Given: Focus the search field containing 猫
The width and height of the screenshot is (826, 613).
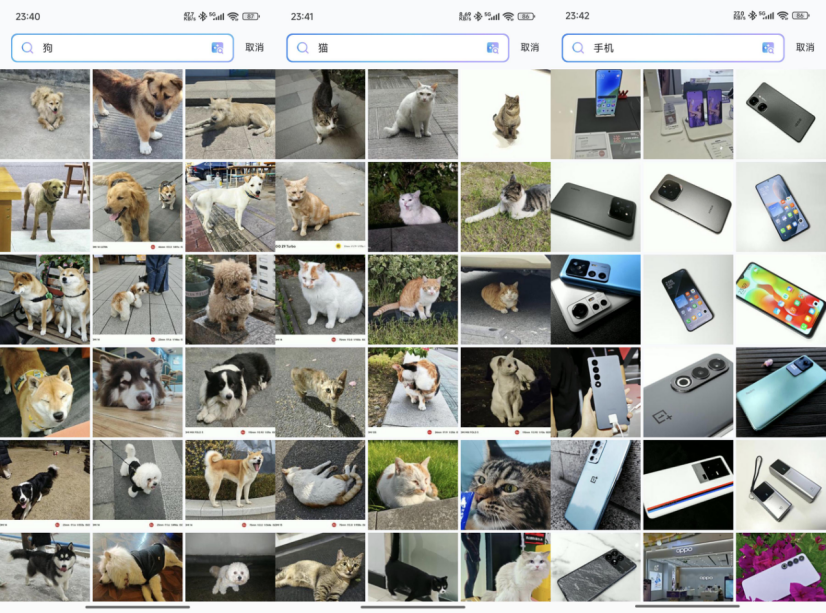Looking at the screenshot, I should (398, 48).
